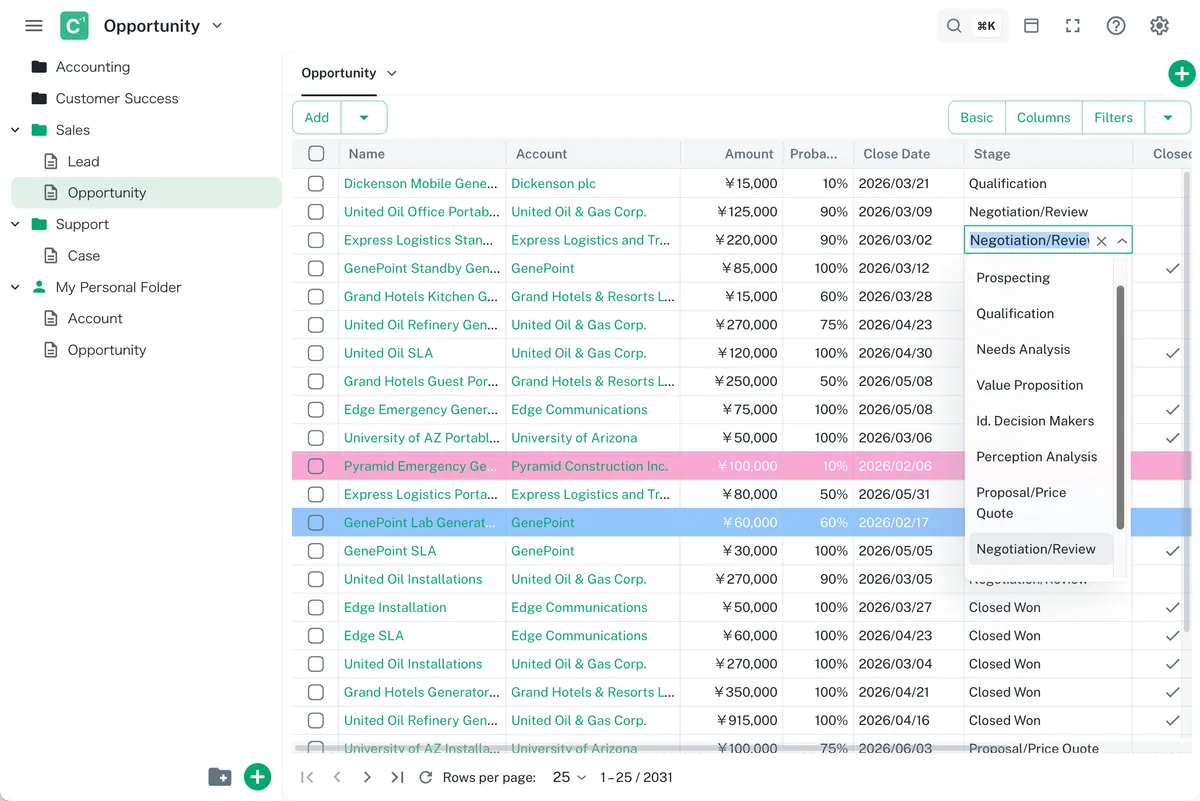Click green plus button in sidebar footer
1200x801 pixels.
click(258, 777)
